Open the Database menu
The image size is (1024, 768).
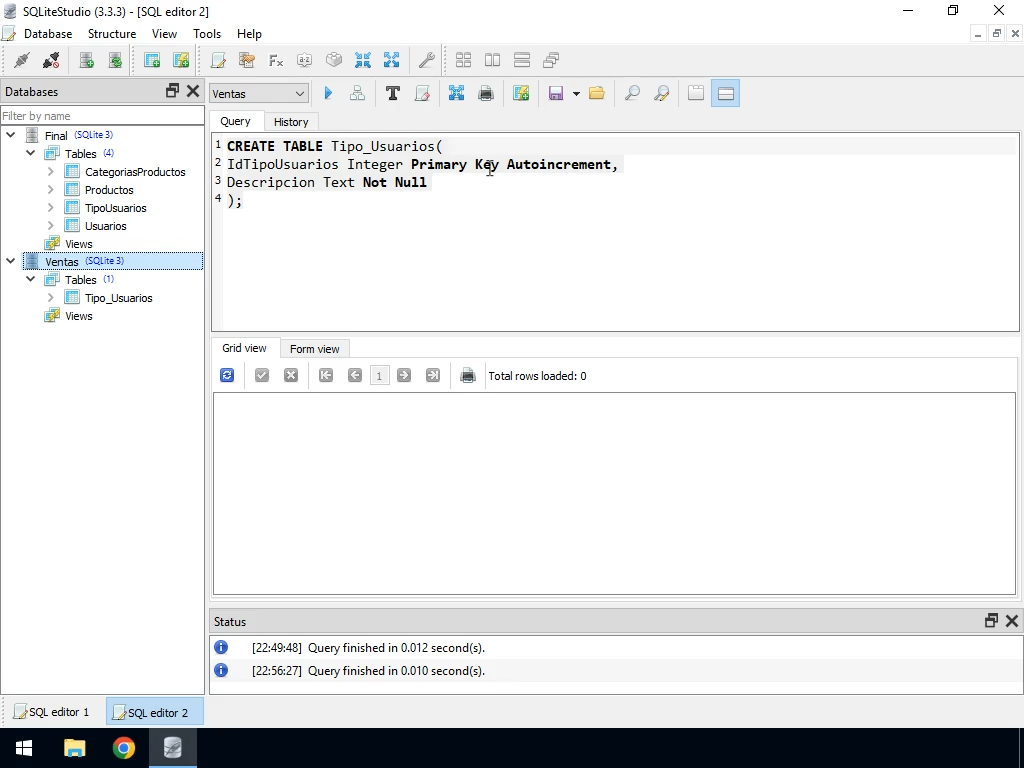48,33
